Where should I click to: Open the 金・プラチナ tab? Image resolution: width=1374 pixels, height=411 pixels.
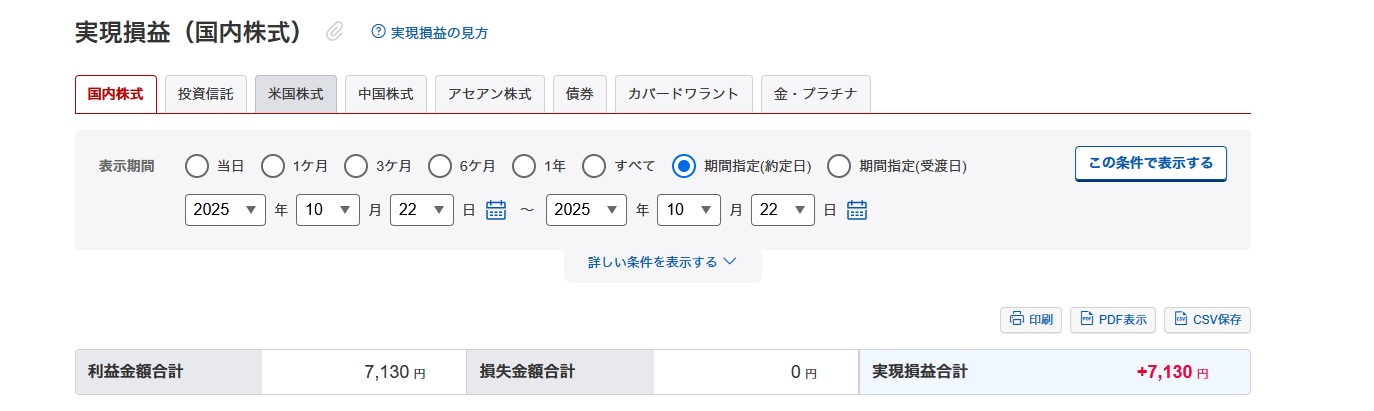pyautogui.click(x=815, y=94)
